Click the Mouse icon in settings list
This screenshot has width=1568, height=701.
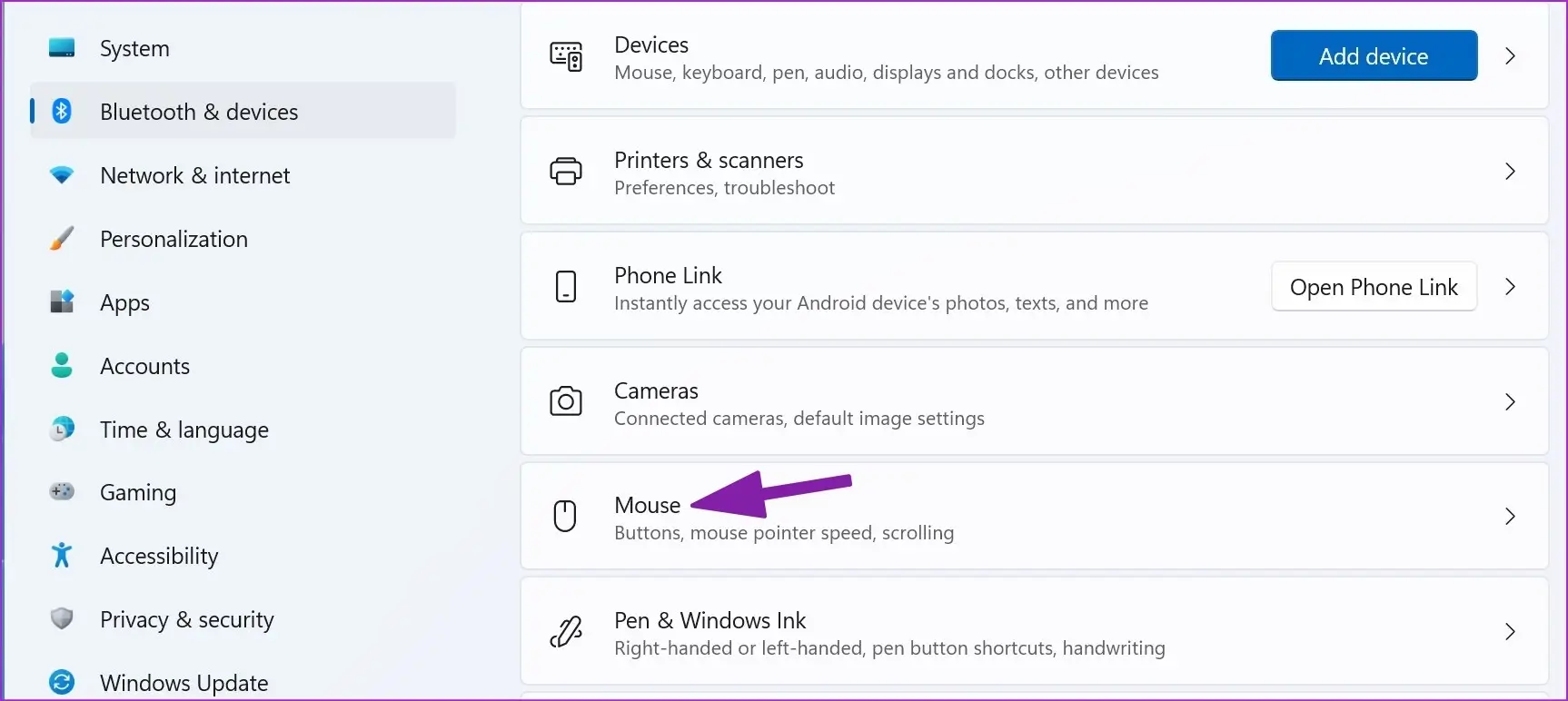coord(565,516)
